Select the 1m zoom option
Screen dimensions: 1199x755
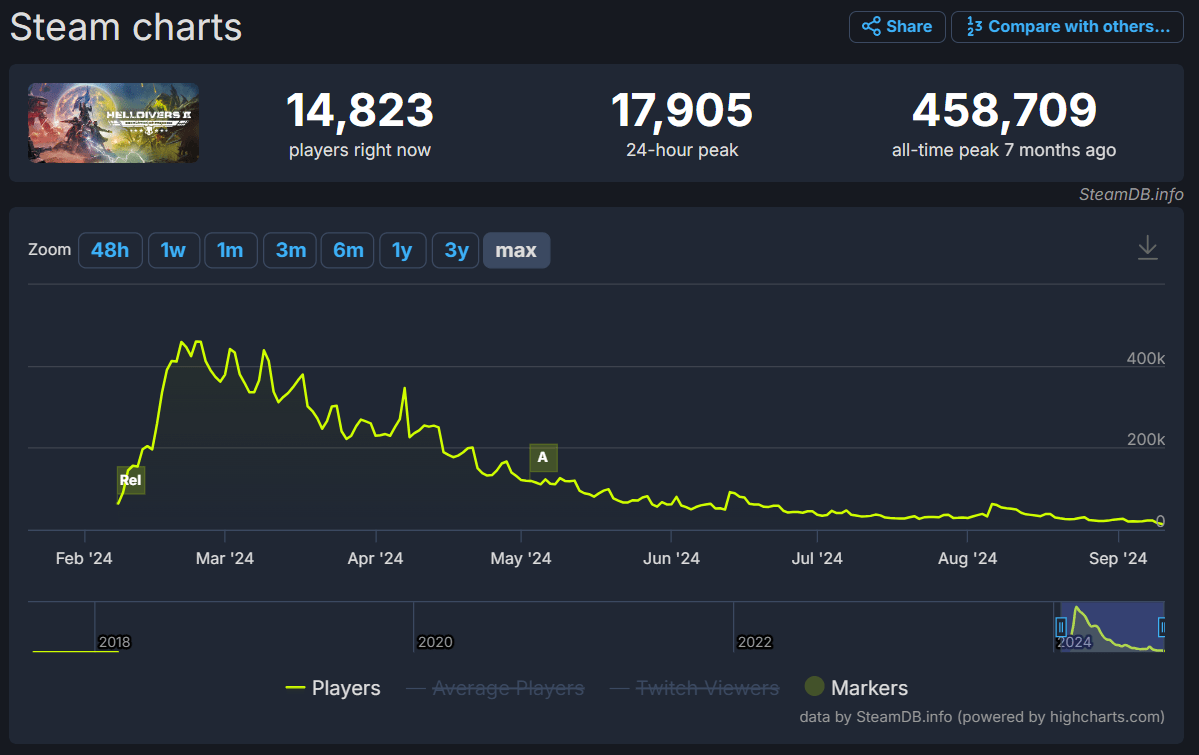tap(231, 250)
